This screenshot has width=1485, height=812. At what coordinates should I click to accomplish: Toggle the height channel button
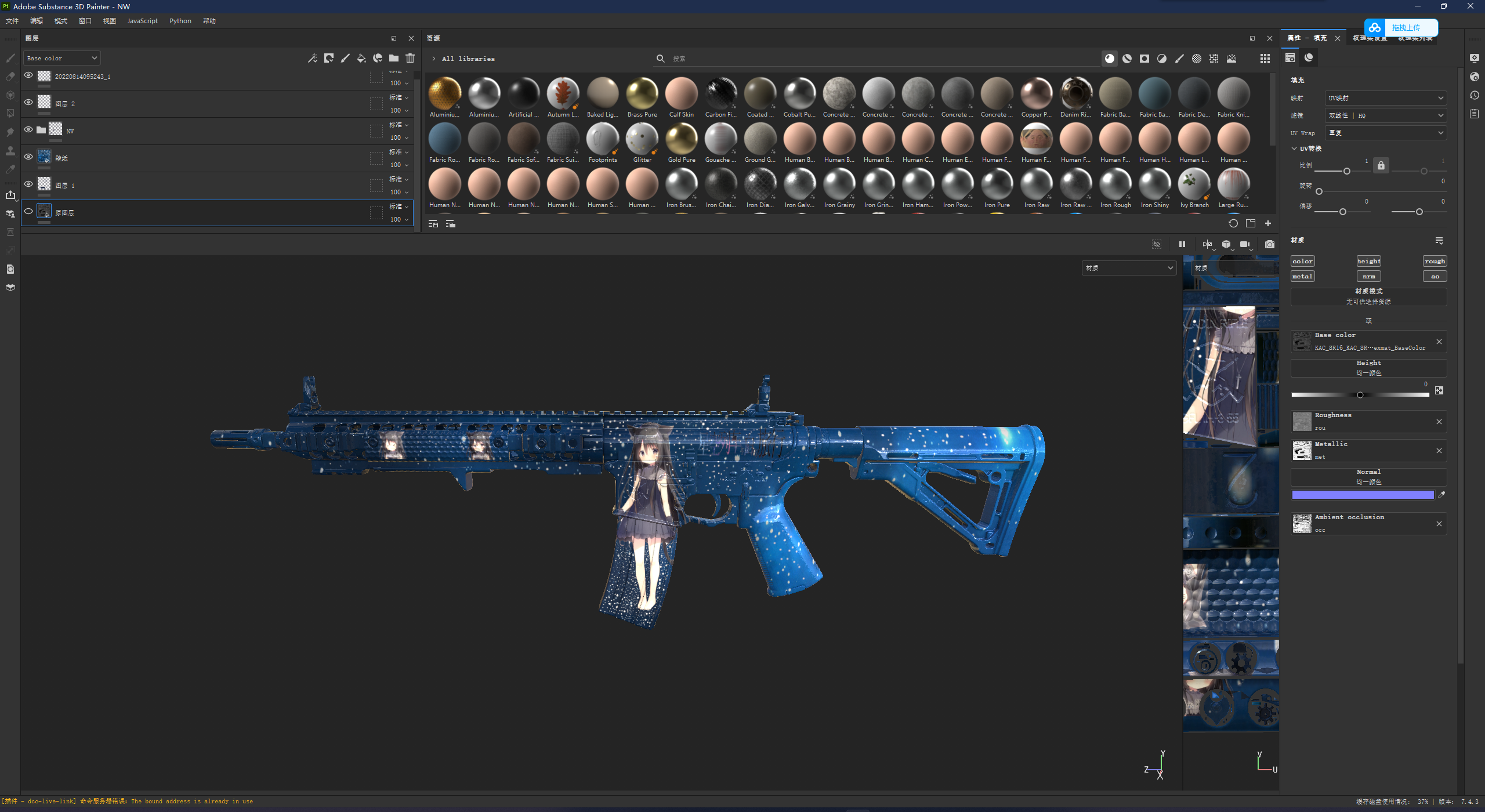(x=1368, y=261)
